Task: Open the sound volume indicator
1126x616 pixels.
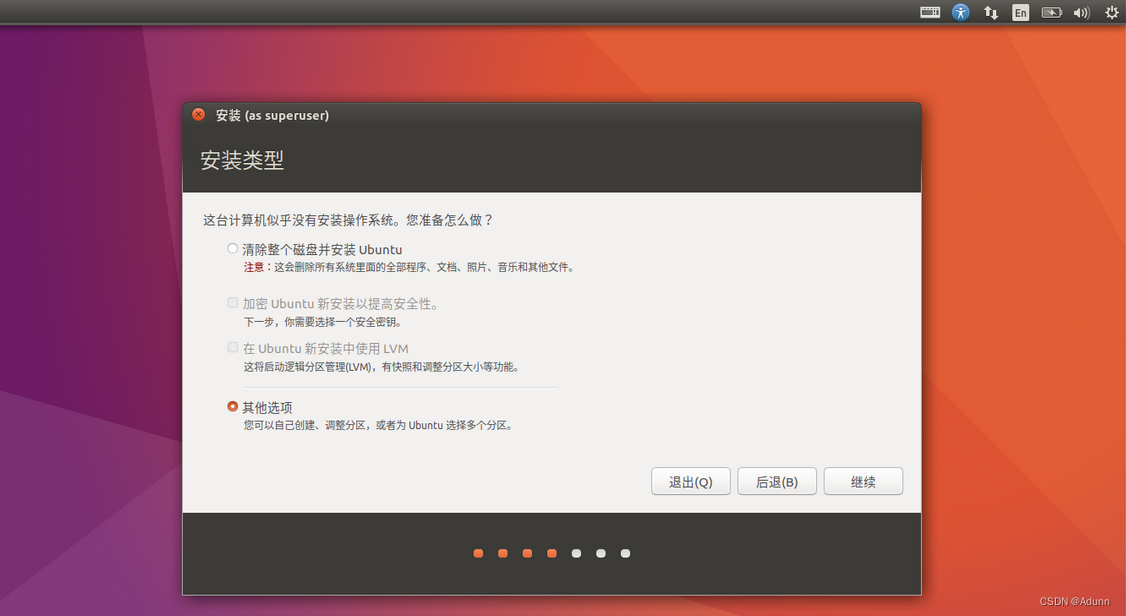Action: tap(1081, 12)
